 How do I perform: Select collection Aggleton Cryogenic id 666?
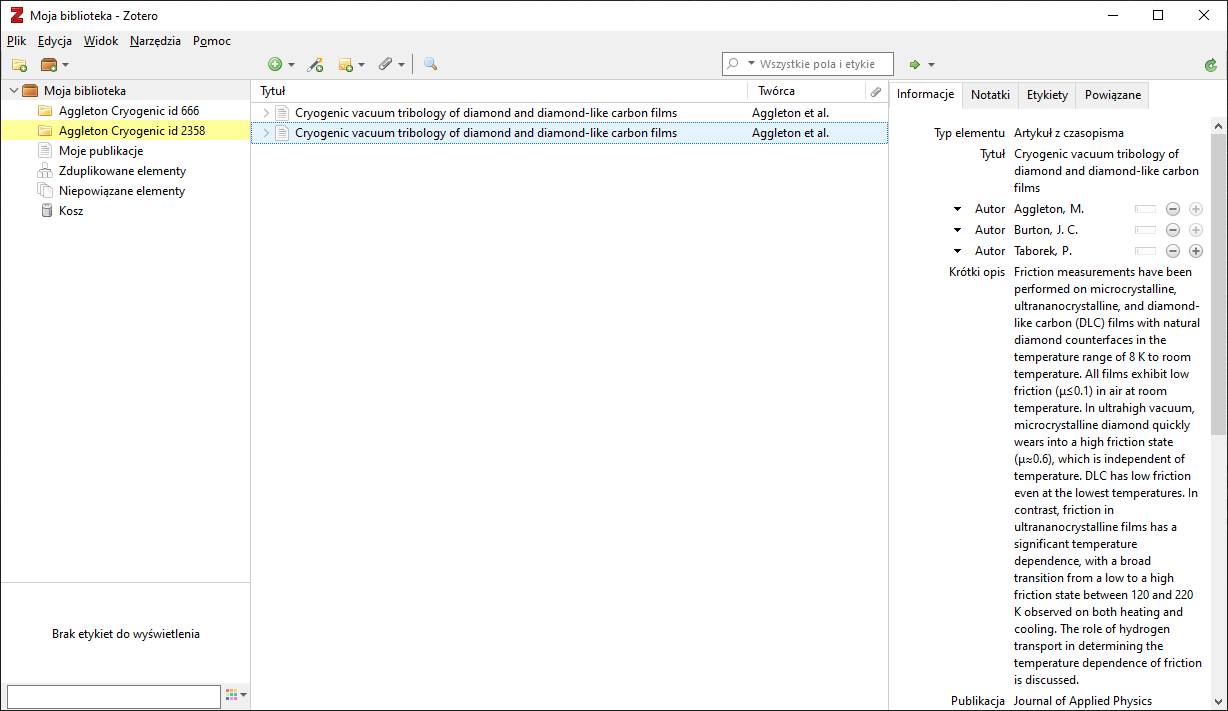point(128,111)
